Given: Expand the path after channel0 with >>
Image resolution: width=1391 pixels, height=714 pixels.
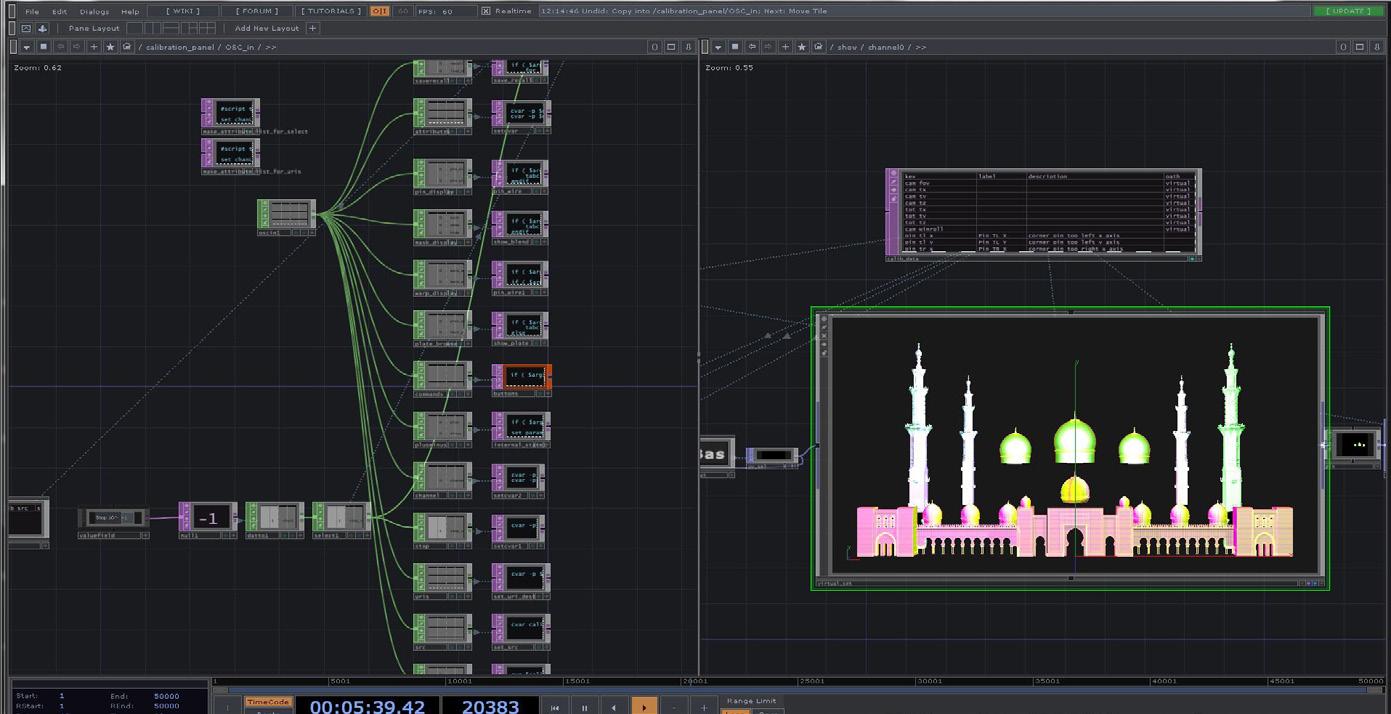Looking at the screenshot, I should coord(920,47).
